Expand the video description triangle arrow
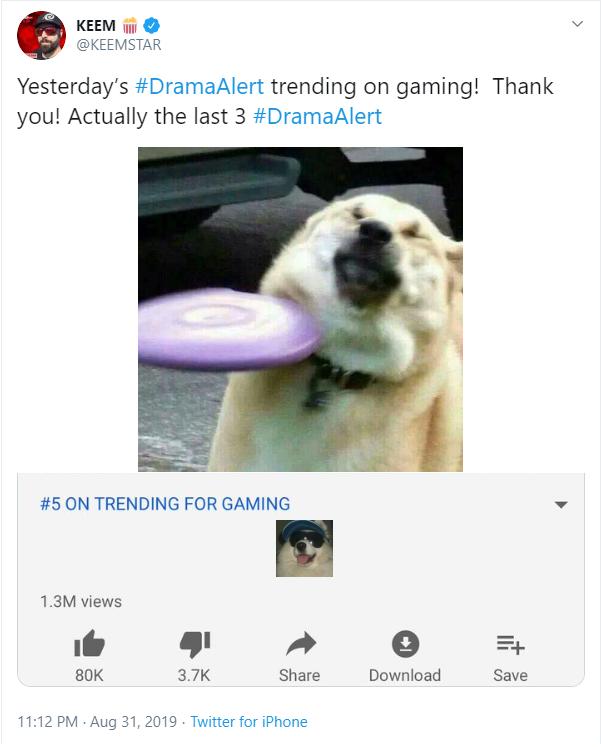The height and width of the screenshot is (747, 601). click(561, 505)
